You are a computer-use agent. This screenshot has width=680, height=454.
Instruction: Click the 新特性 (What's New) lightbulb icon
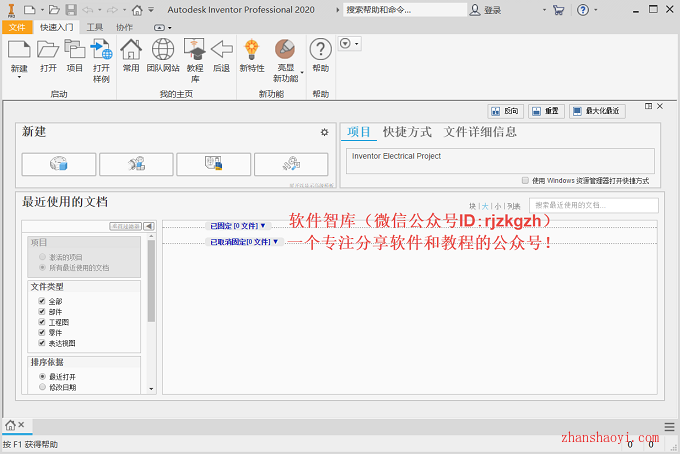click(x=252, y=49)
